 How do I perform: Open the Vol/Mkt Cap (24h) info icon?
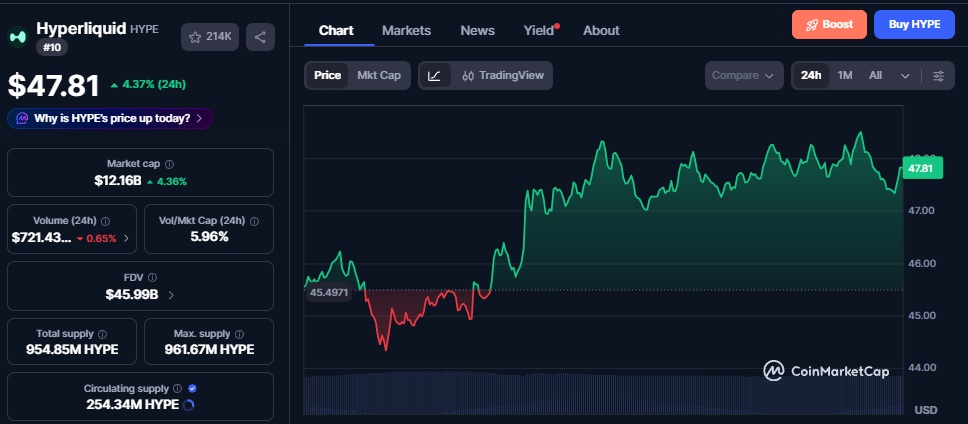click(x=254, y=221)
